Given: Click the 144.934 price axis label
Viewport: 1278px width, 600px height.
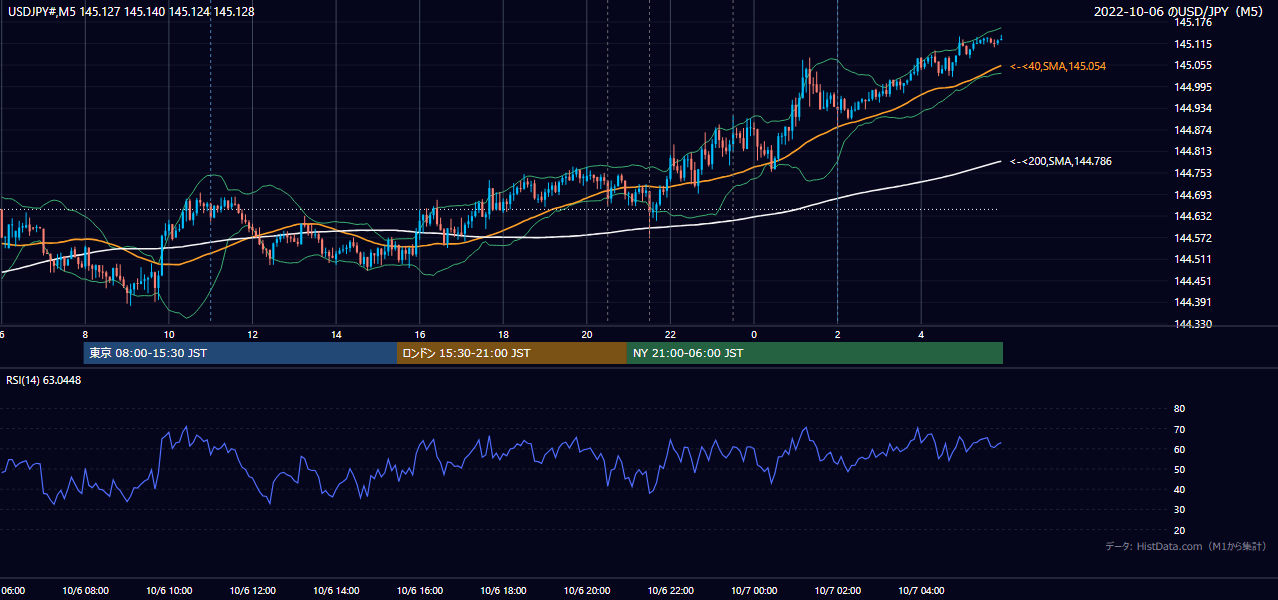Looking at the screenshot, I should (x=1192, y=108).
